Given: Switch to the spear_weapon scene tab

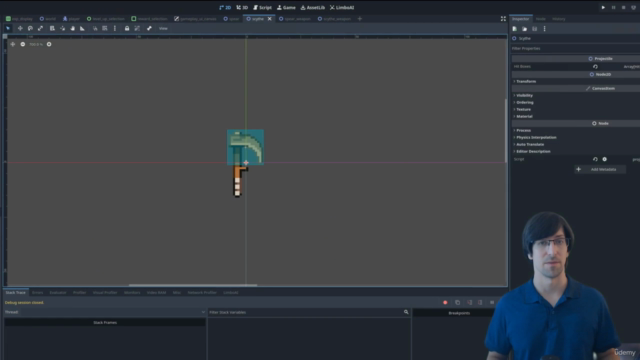Looking at the screenshot, I should pyautogui.click(x=295, y=19).
